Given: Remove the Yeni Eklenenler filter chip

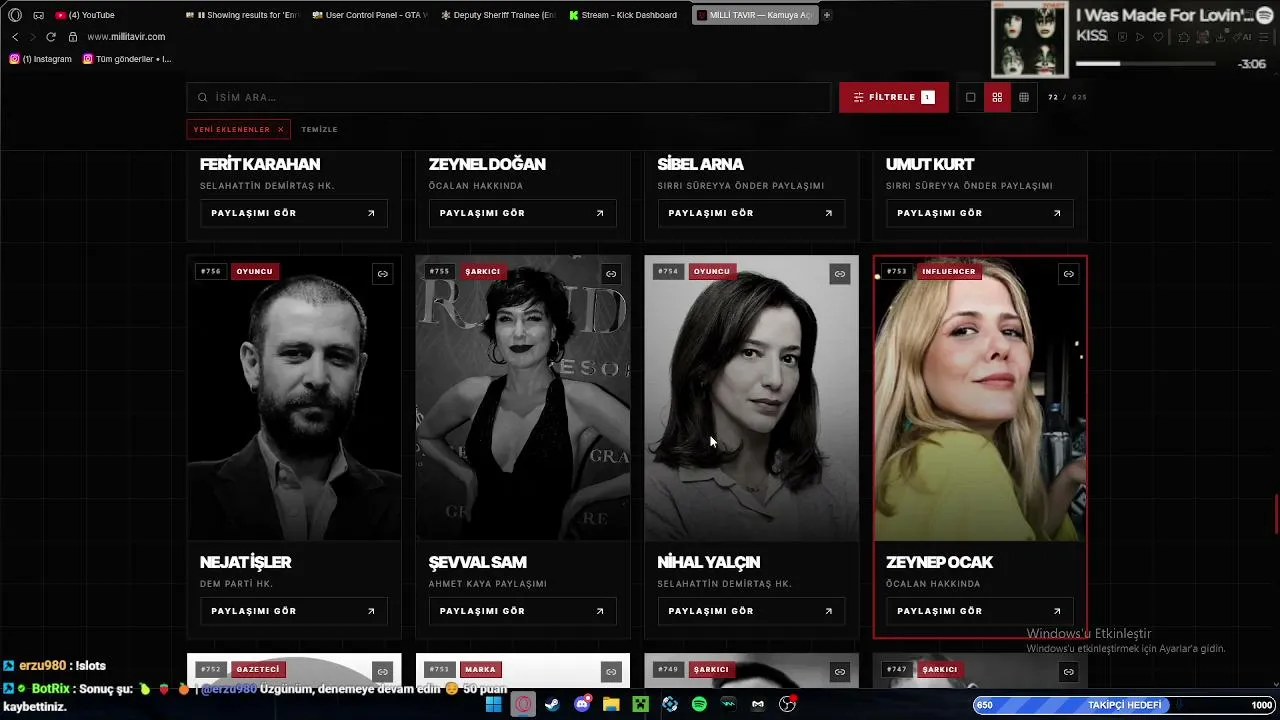Looking at the screenshot, I should pyautogui.click(x=281, y=129).
